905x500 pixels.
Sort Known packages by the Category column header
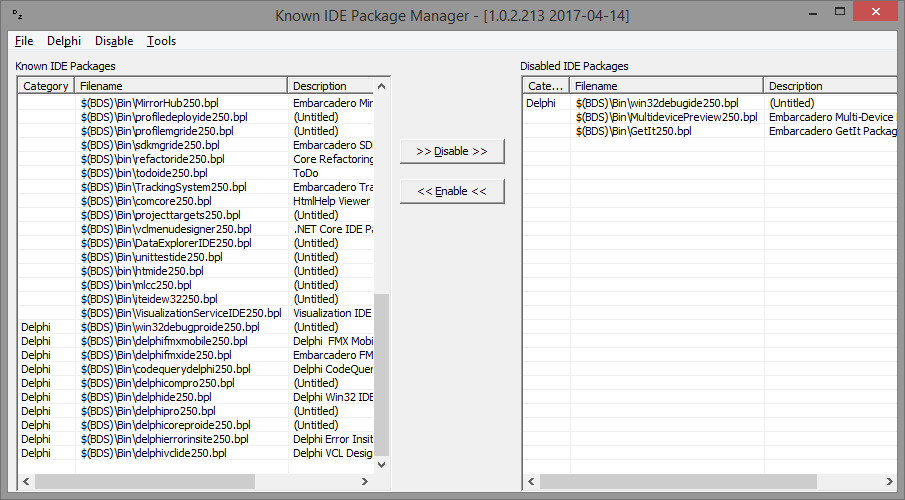[46, 86]
